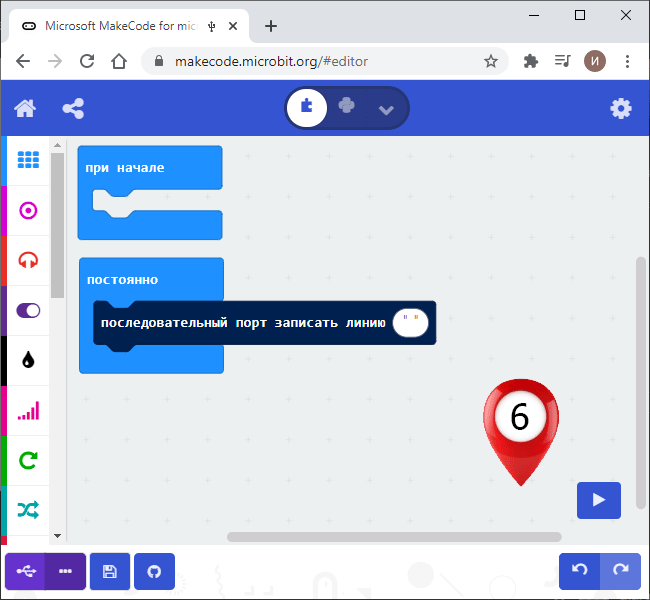
Task: Redo the last undone change
Action: coord(621,571)
